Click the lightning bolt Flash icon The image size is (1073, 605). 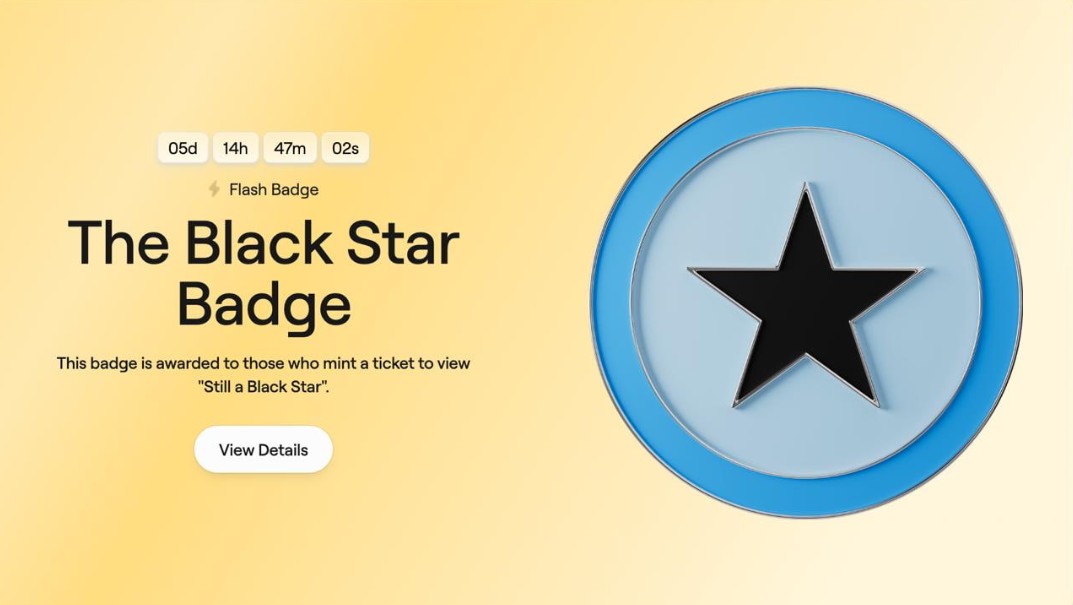pos(214,189)
